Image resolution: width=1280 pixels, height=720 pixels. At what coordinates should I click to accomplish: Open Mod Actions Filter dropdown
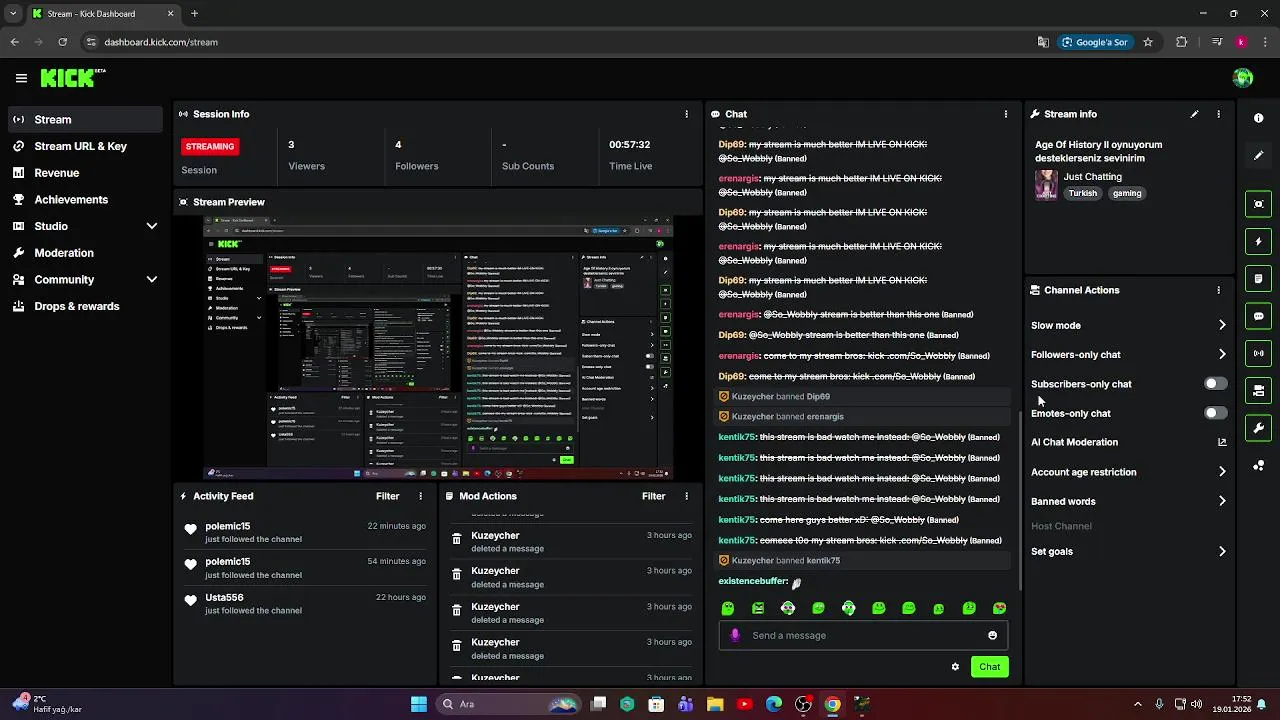(654, 496)
